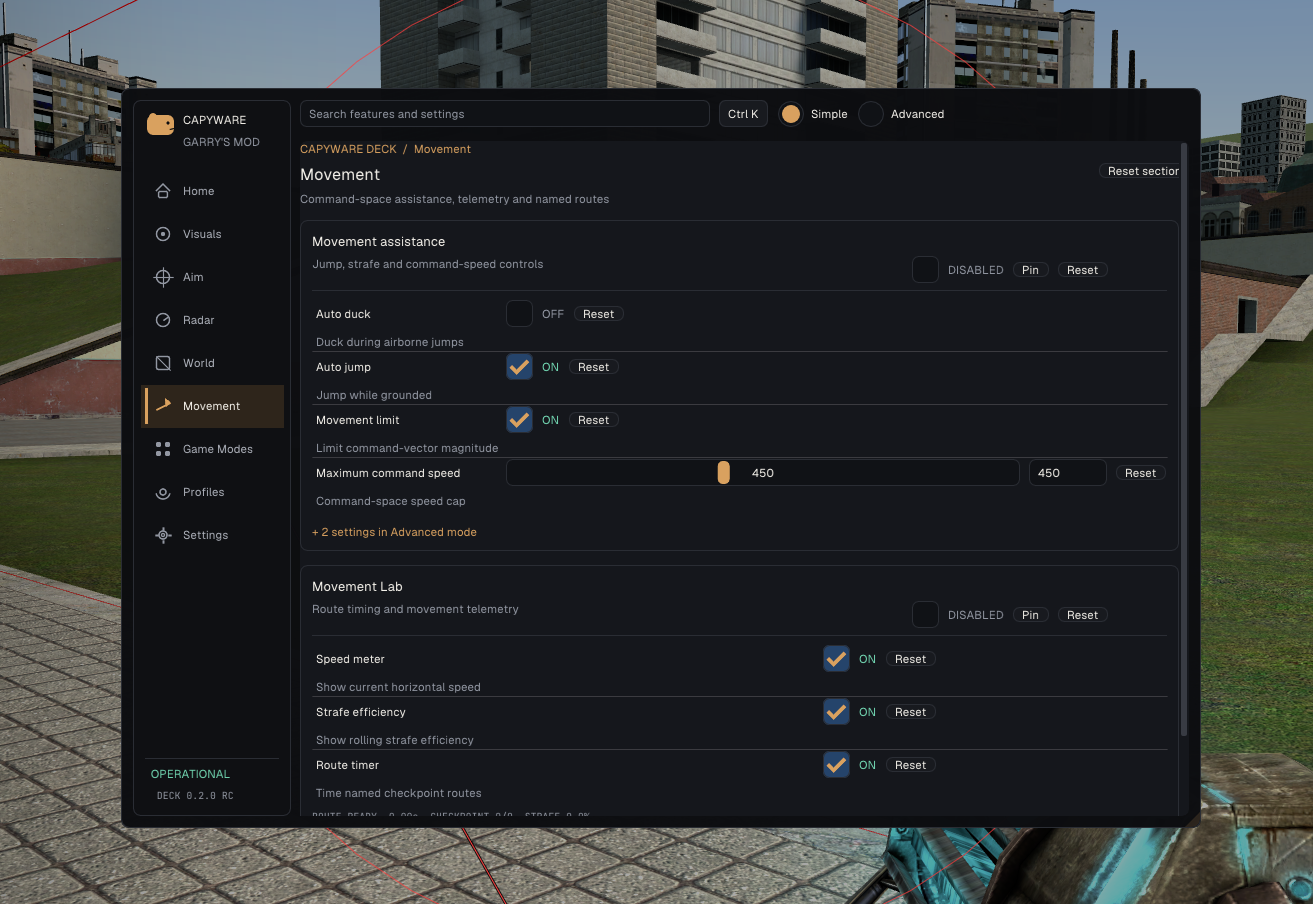Open the Settings section label
Image resolution: width=1313 pixels, height=904 pixels.
tap(205, 535)
